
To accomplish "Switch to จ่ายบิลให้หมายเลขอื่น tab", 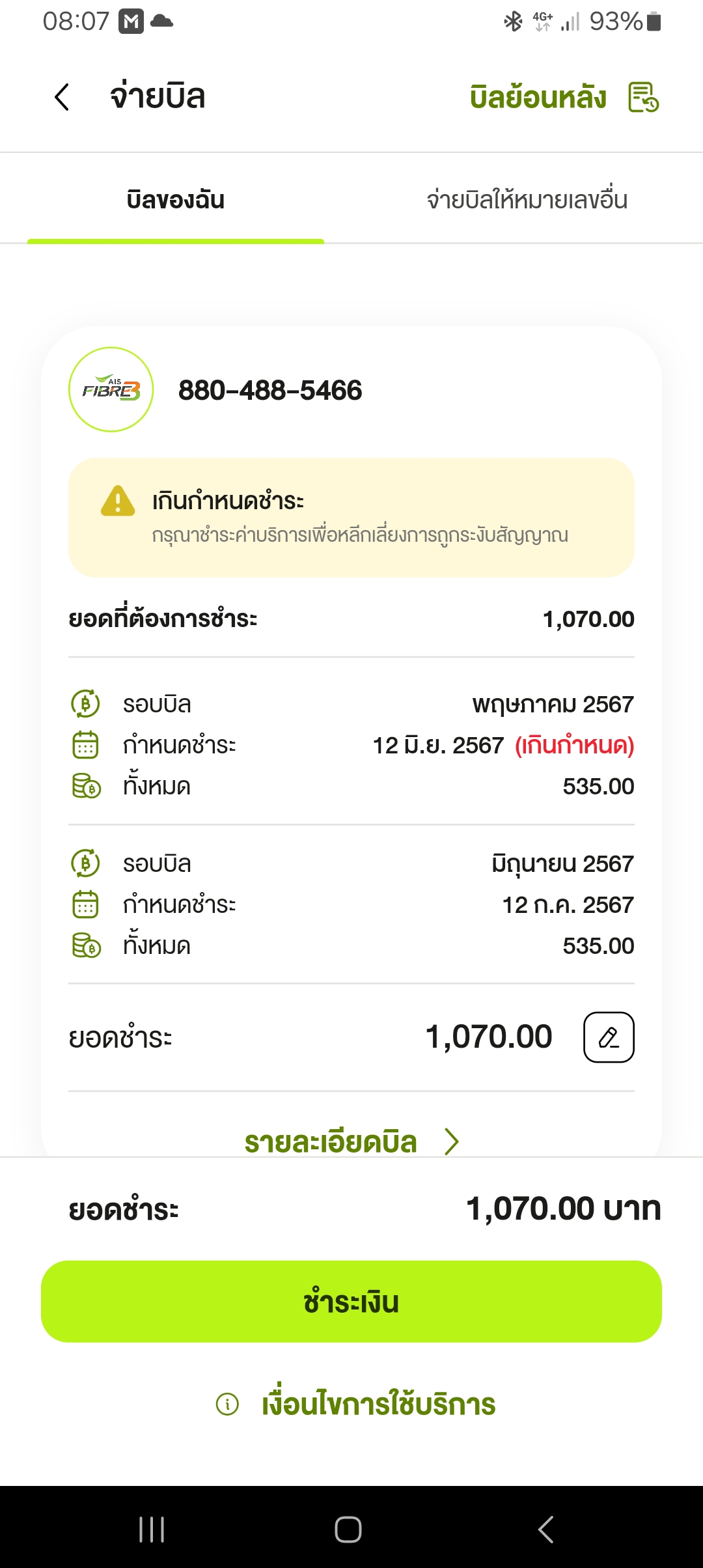I will pyautogui.click(x=527, y=200).
